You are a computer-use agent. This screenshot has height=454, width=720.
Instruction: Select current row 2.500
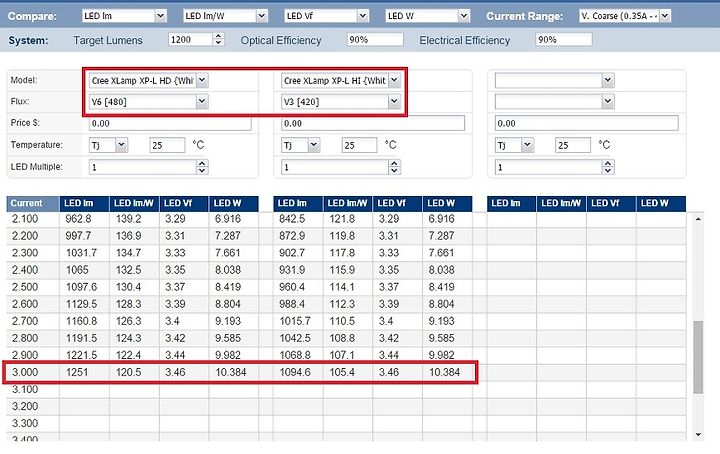pos(25,287)
